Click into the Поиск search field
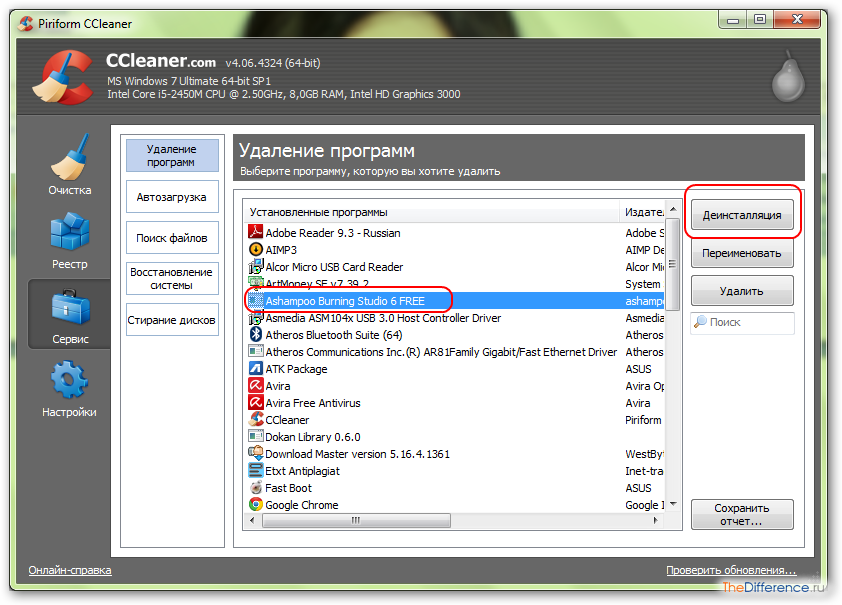The width and height of the screenshot is (842, 605). click(742, 323)
